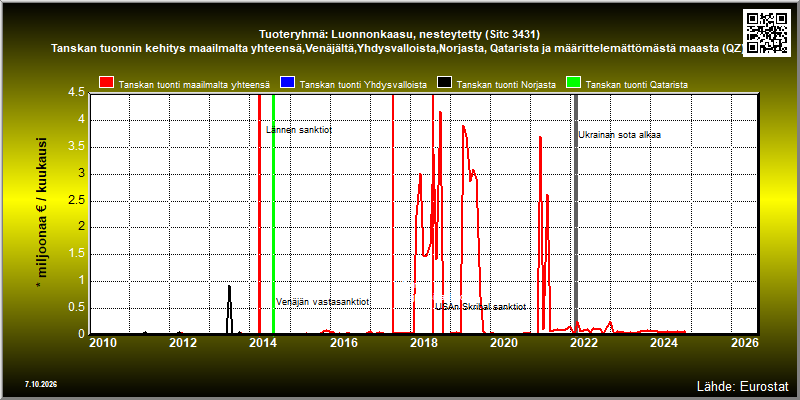Click the source text 'Lähde: Eurostat'

[742, 386]
